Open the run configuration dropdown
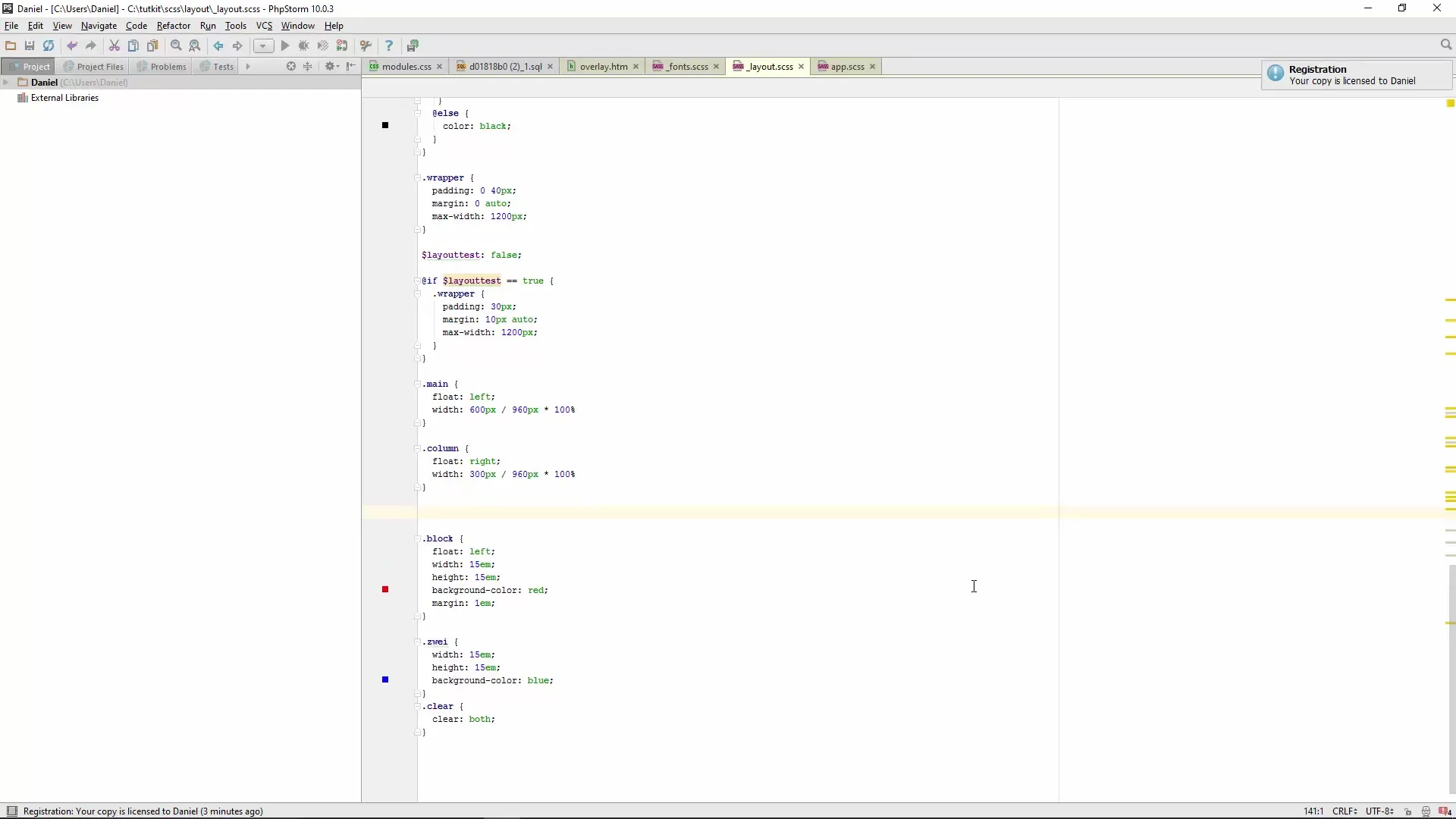Screen dimensions: 1456x819 pyautogui.click(x=263, y=45)
